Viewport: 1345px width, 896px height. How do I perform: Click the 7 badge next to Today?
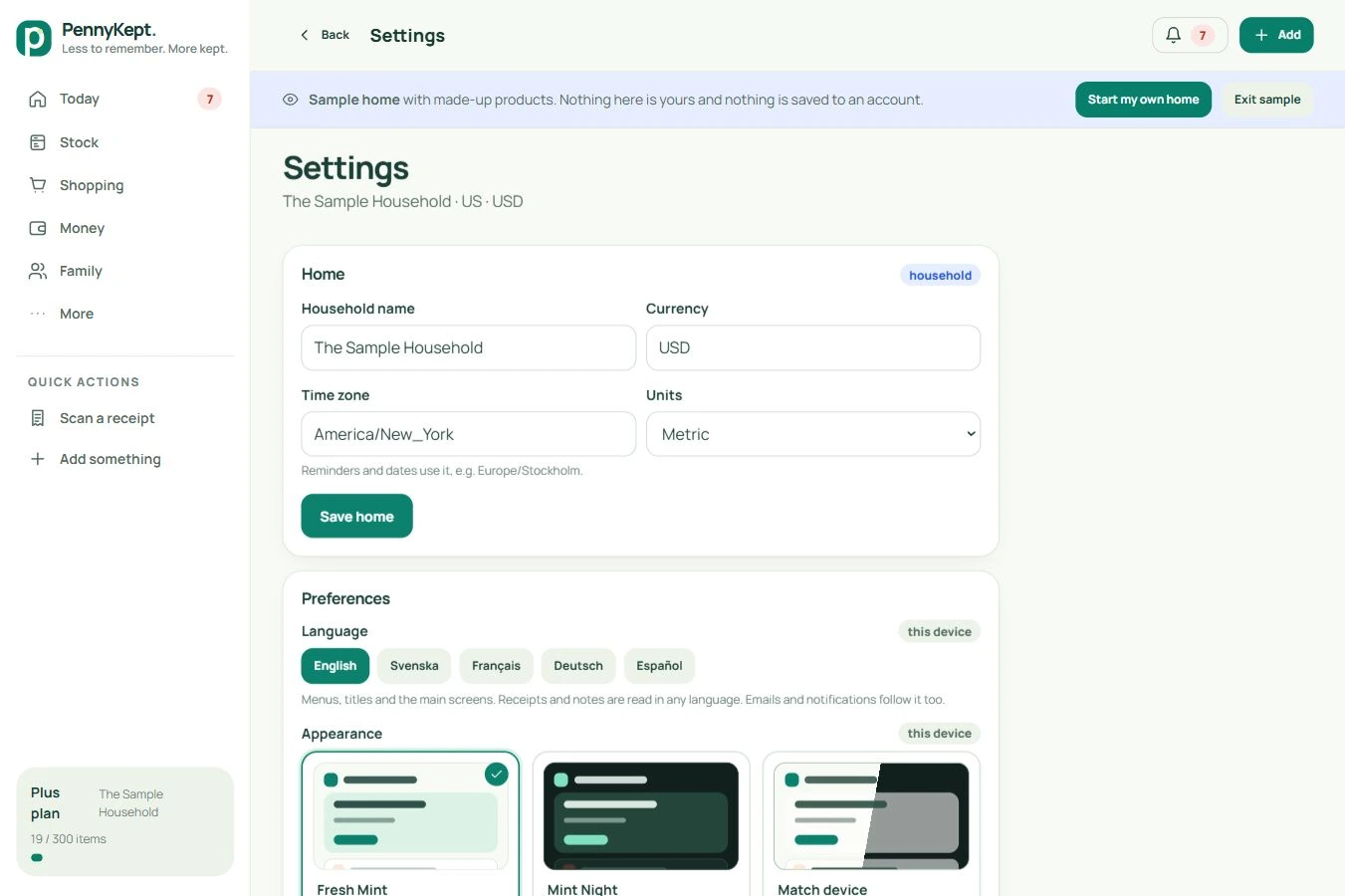click(209, 99)
